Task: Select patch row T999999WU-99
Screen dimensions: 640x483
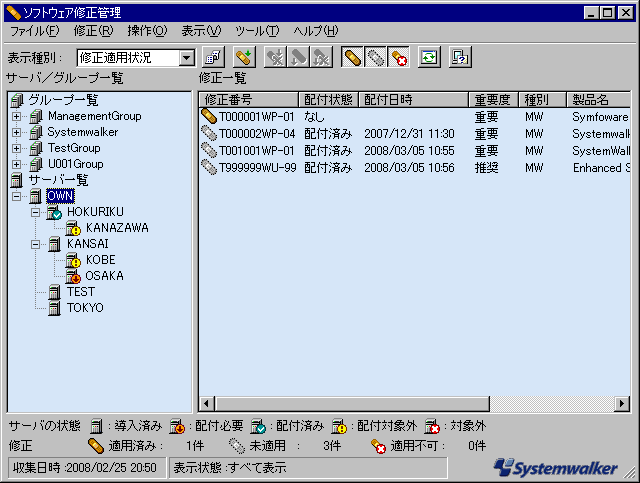Action: (415, 168)
